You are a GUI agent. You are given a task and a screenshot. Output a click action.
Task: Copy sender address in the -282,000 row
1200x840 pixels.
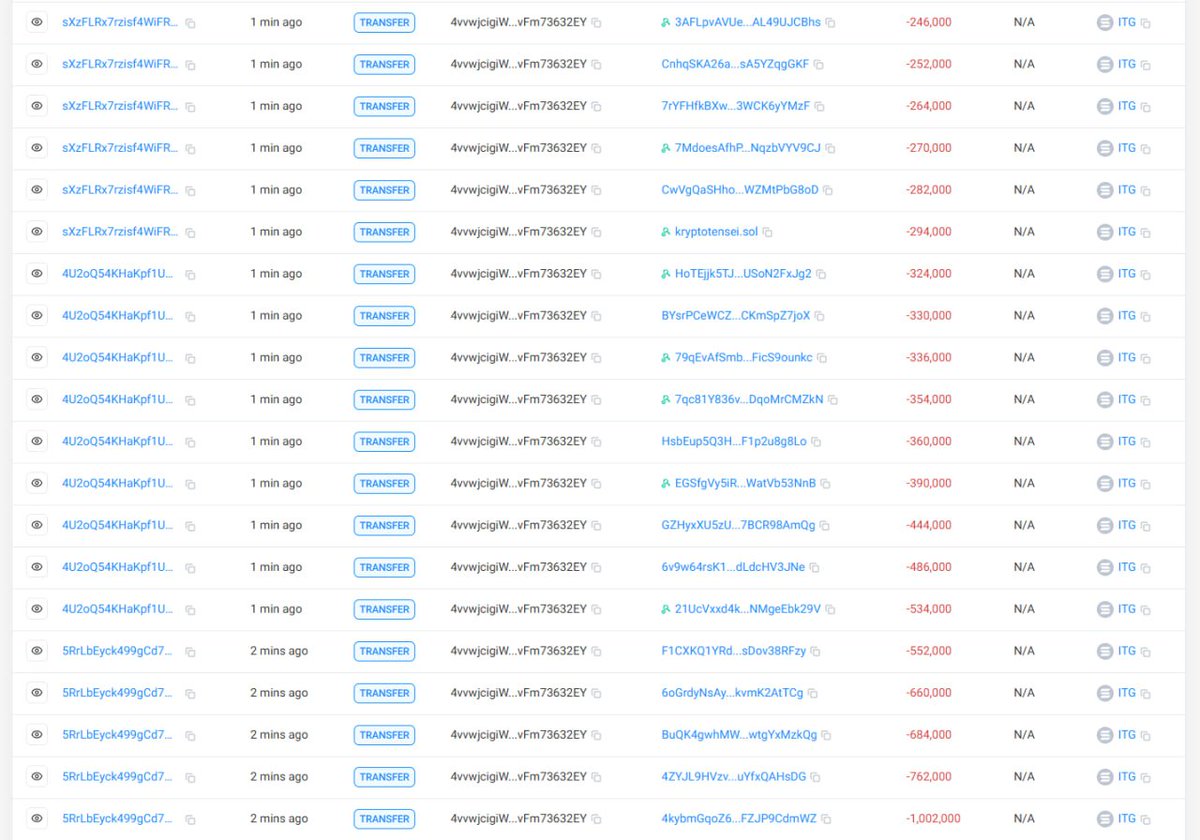(x=597, y=191)
